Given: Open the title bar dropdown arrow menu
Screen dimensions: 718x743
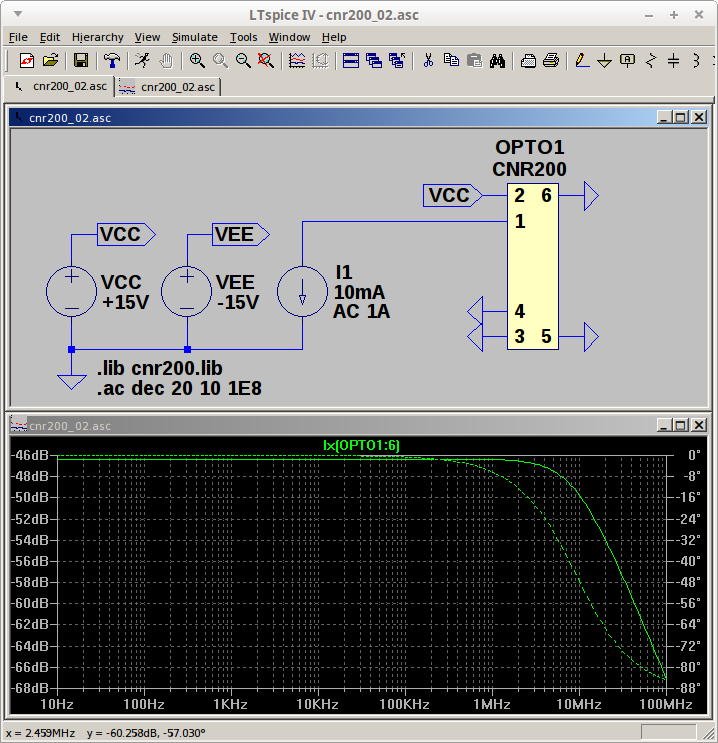Looking at the screenshot, I should coord(18,14).
